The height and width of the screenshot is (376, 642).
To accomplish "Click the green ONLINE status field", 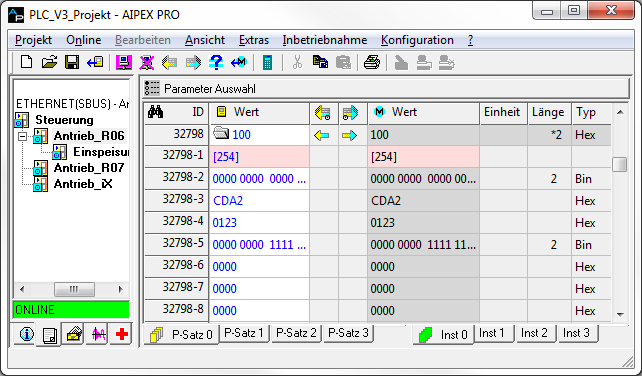I will [x=71, y=310].
